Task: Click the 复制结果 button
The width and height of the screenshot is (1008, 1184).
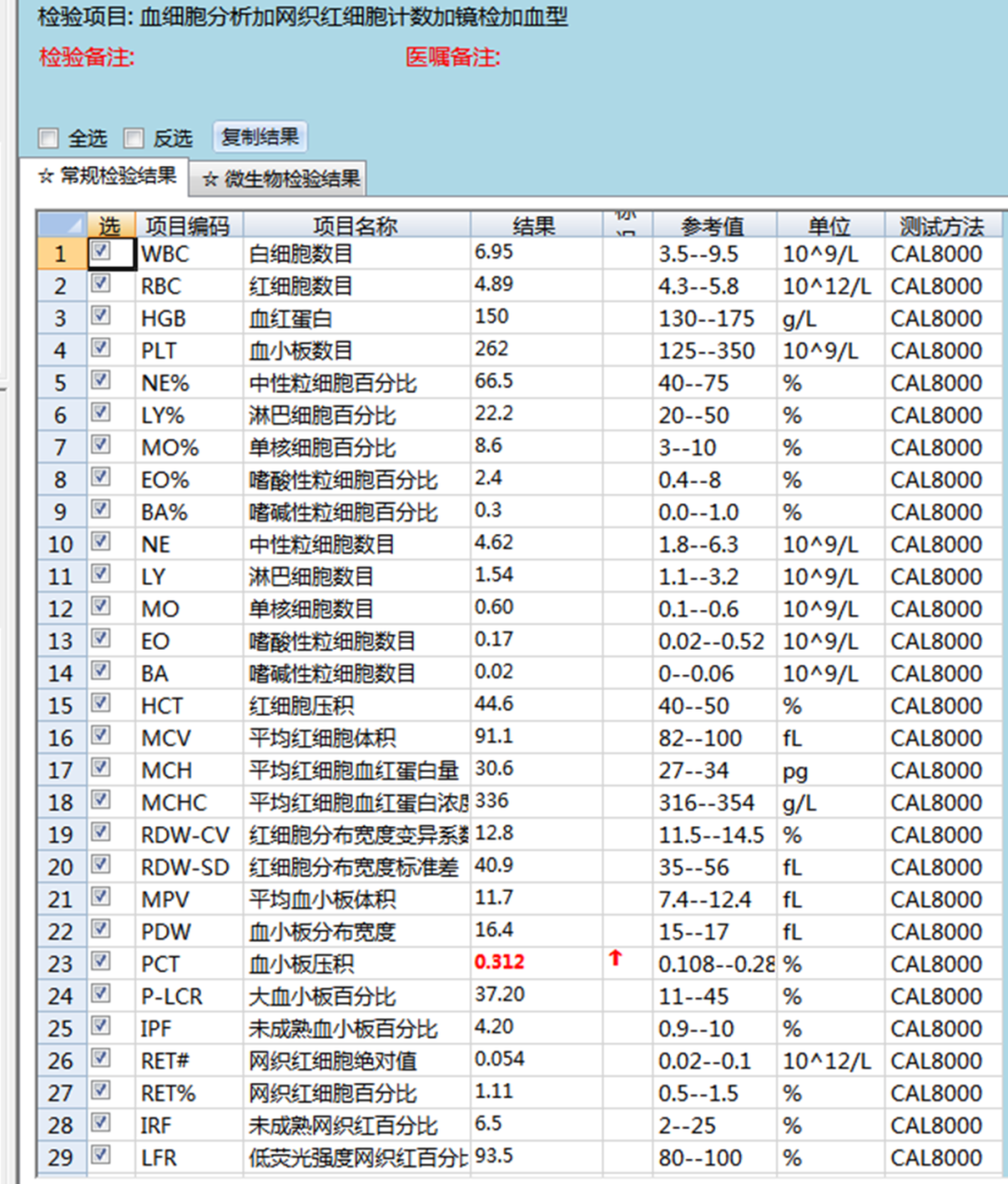Action: [x=259, y=137]
